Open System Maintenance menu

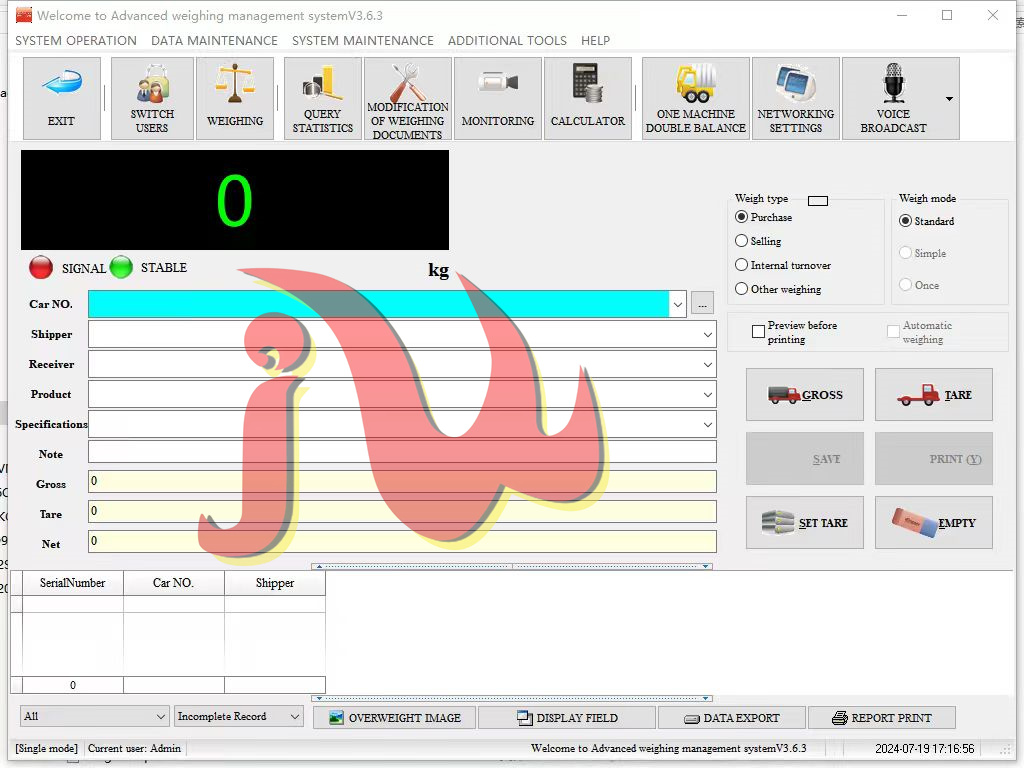[362, 40]
